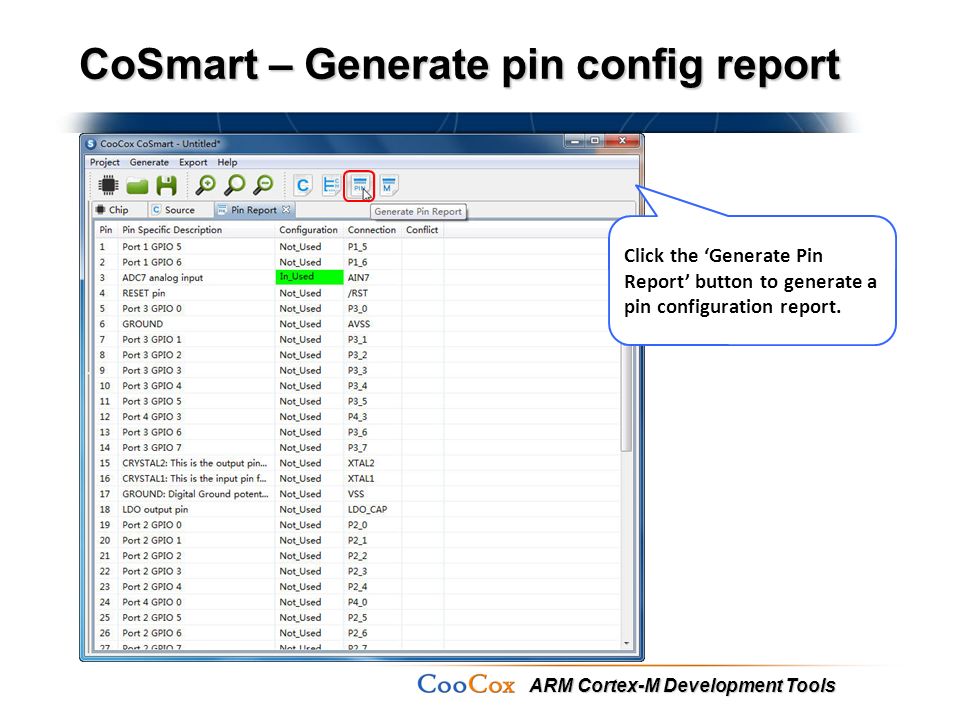Open the Project menu
The image size is (960, 720).
(105, 162)
